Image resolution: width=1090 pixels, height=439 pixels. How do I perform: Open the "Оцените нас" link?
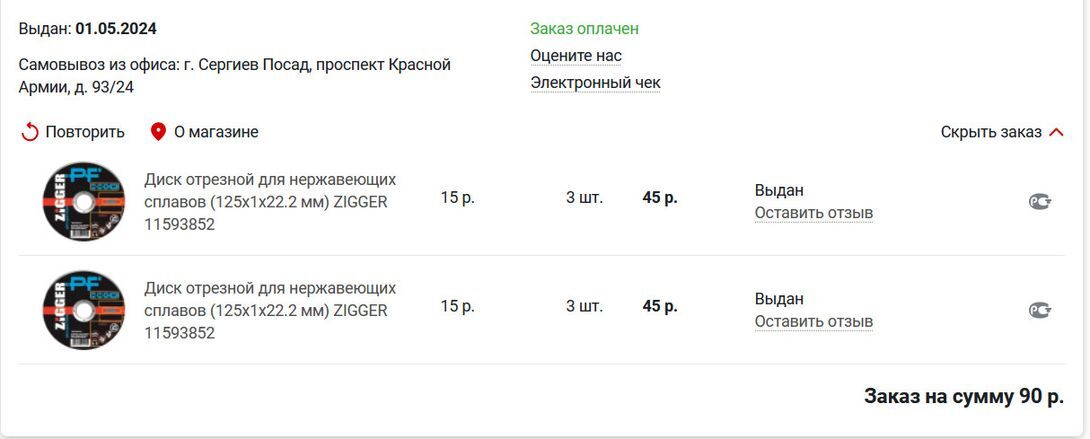click(x=576, y=56)
